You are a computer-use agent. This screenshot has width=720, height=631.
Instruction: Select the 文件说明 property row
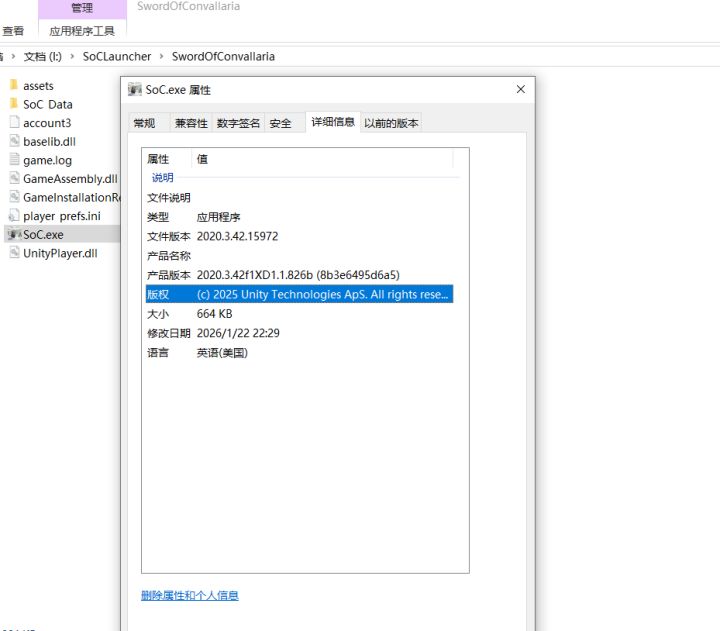tap(299, 197)
